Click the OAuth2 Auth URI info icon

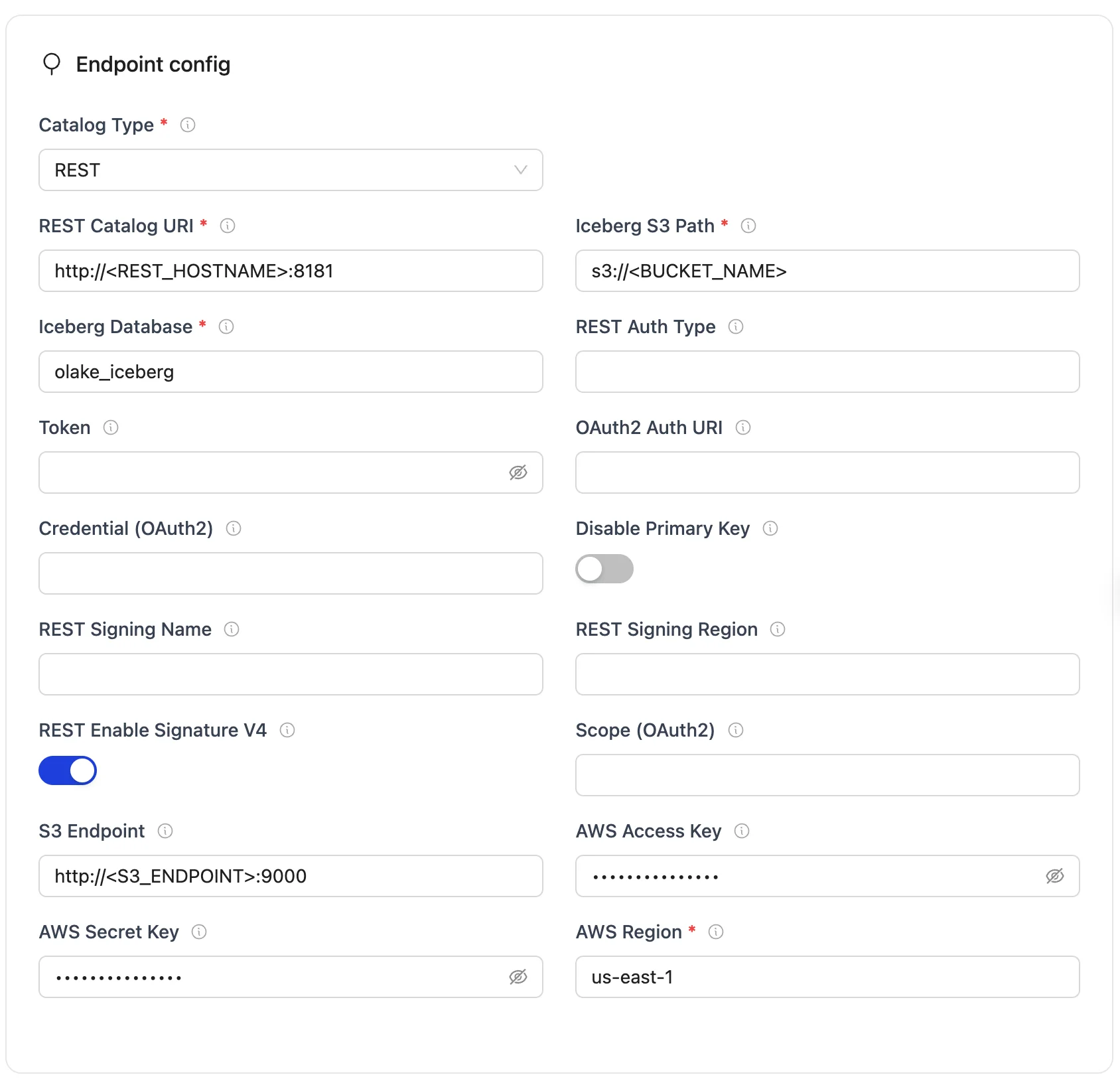(743, 427)
